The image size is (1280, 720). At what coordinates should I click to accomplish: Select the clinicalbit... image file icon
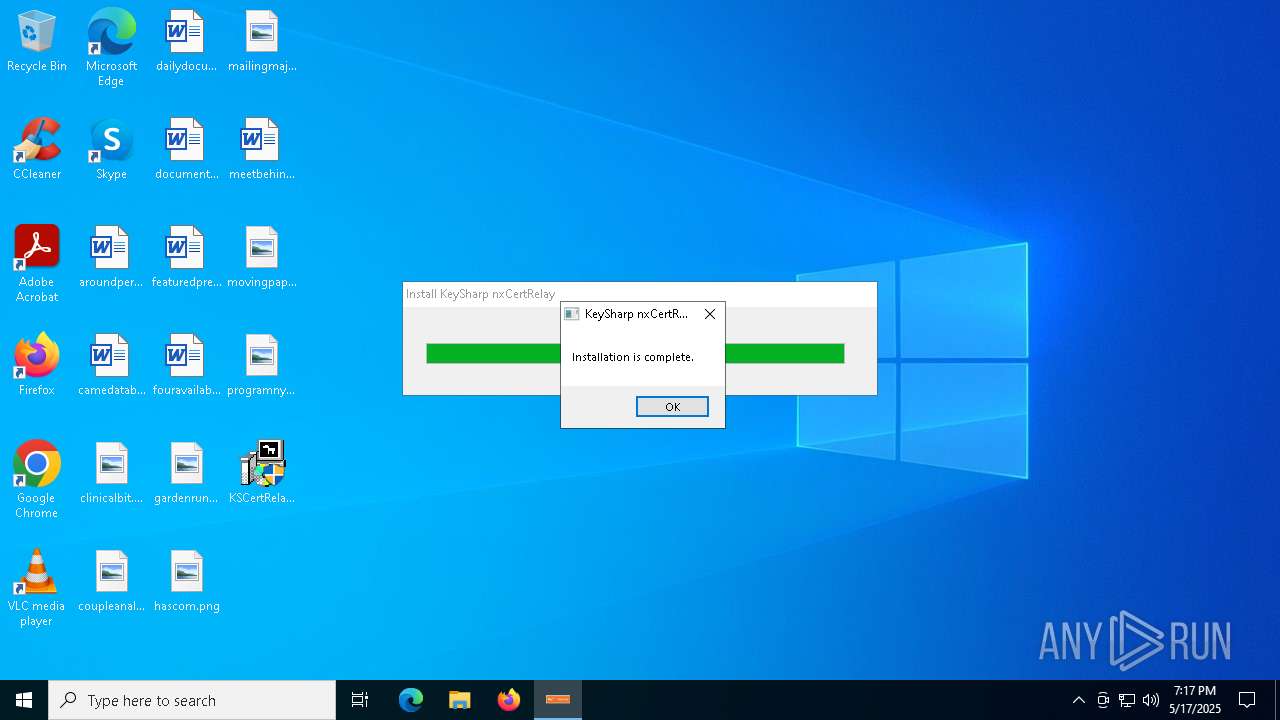point(111,474)
